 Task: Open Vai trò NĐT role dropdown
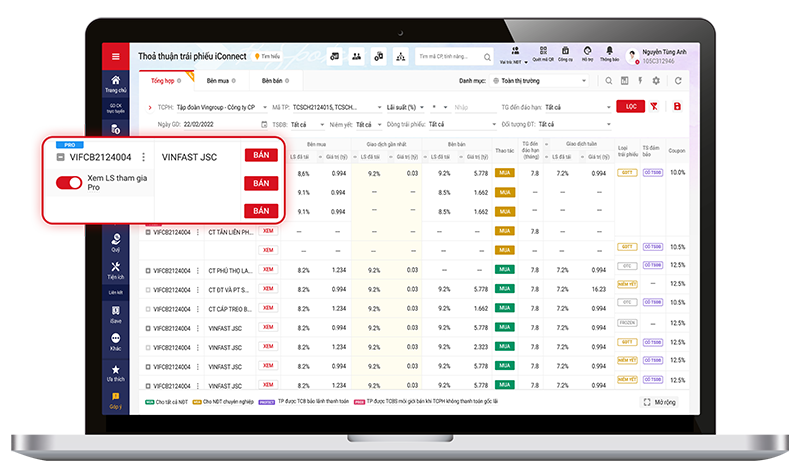pos(514,55)
